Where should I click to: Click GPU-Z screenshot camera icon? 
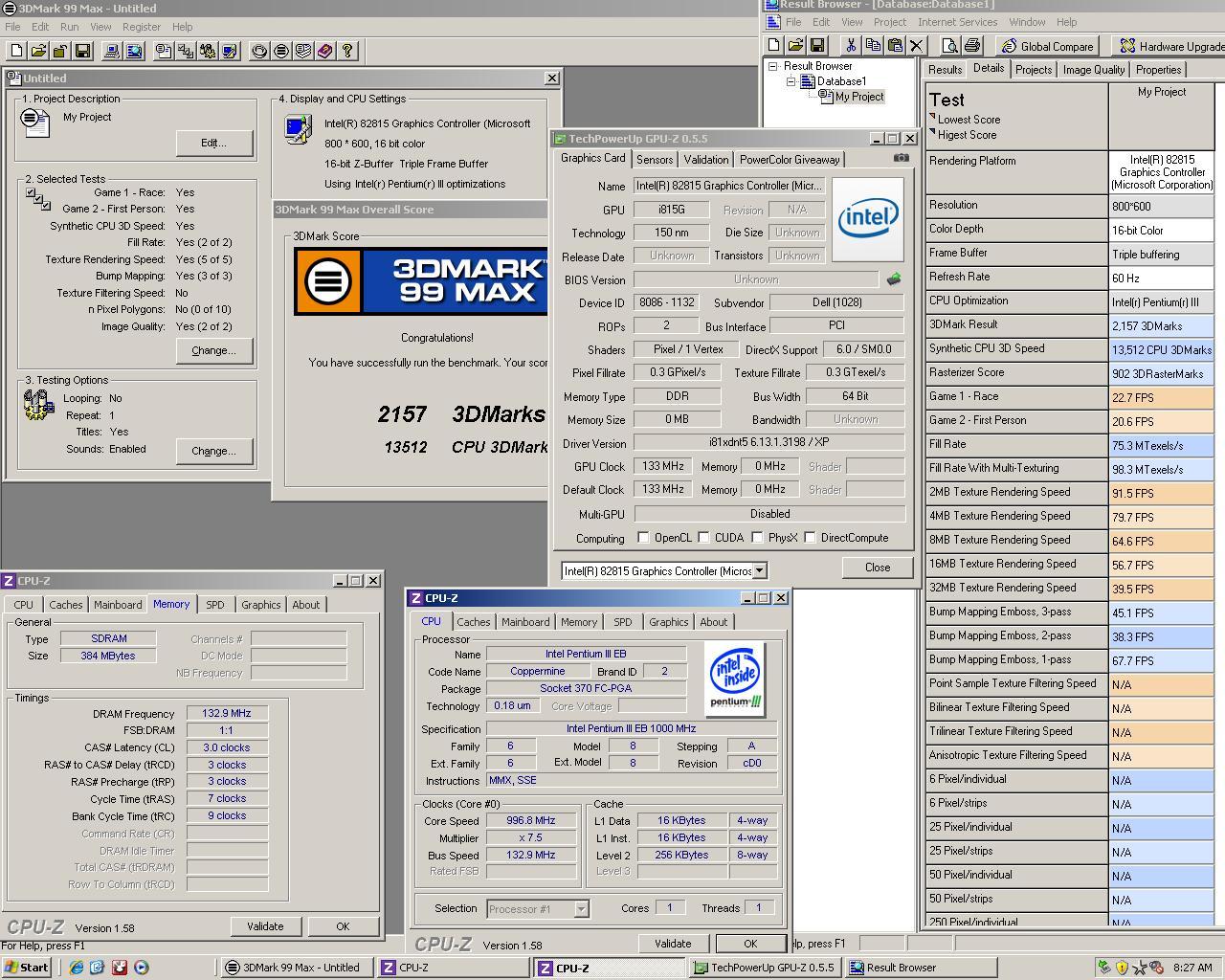(x=901, y=158)
